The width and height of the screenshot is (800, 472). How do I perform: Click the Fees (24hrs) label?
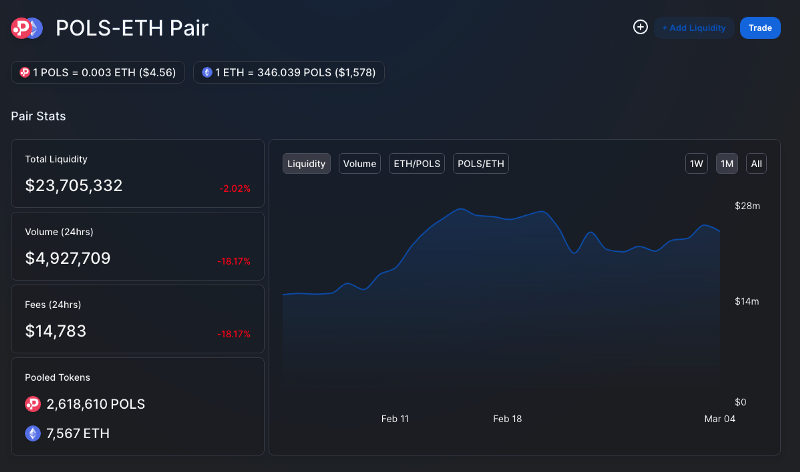tap(53, 305)
